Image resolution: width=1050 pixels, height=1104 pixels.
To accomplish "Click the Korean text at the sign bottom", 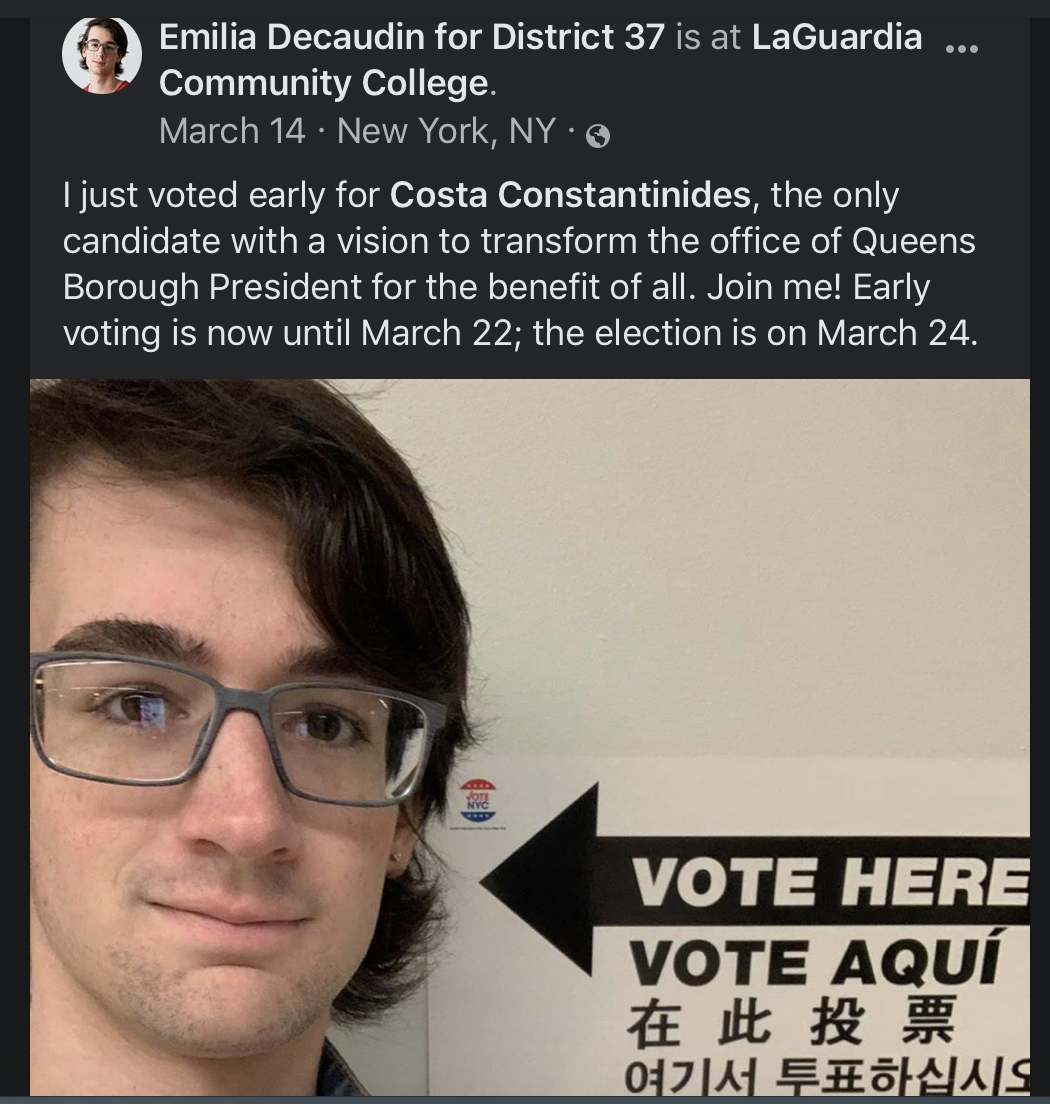I will coord(826,1076).
